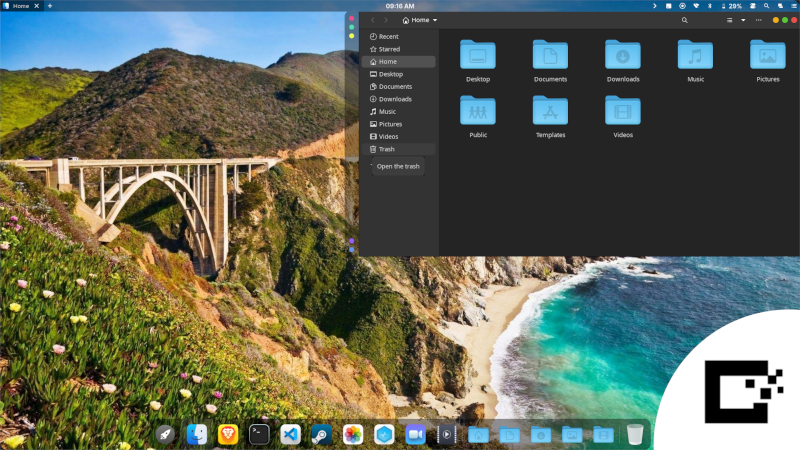Open the Downloads folder icon
The width and height of the screenshot is (800, 450).
[x=623, y=56]
